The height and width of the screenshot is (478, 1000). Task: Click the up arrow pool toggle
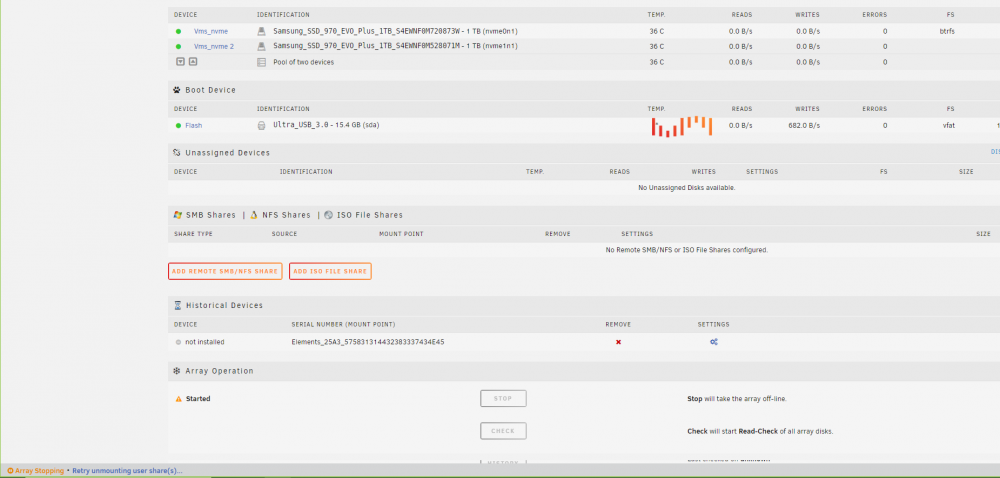click(193, 62)
